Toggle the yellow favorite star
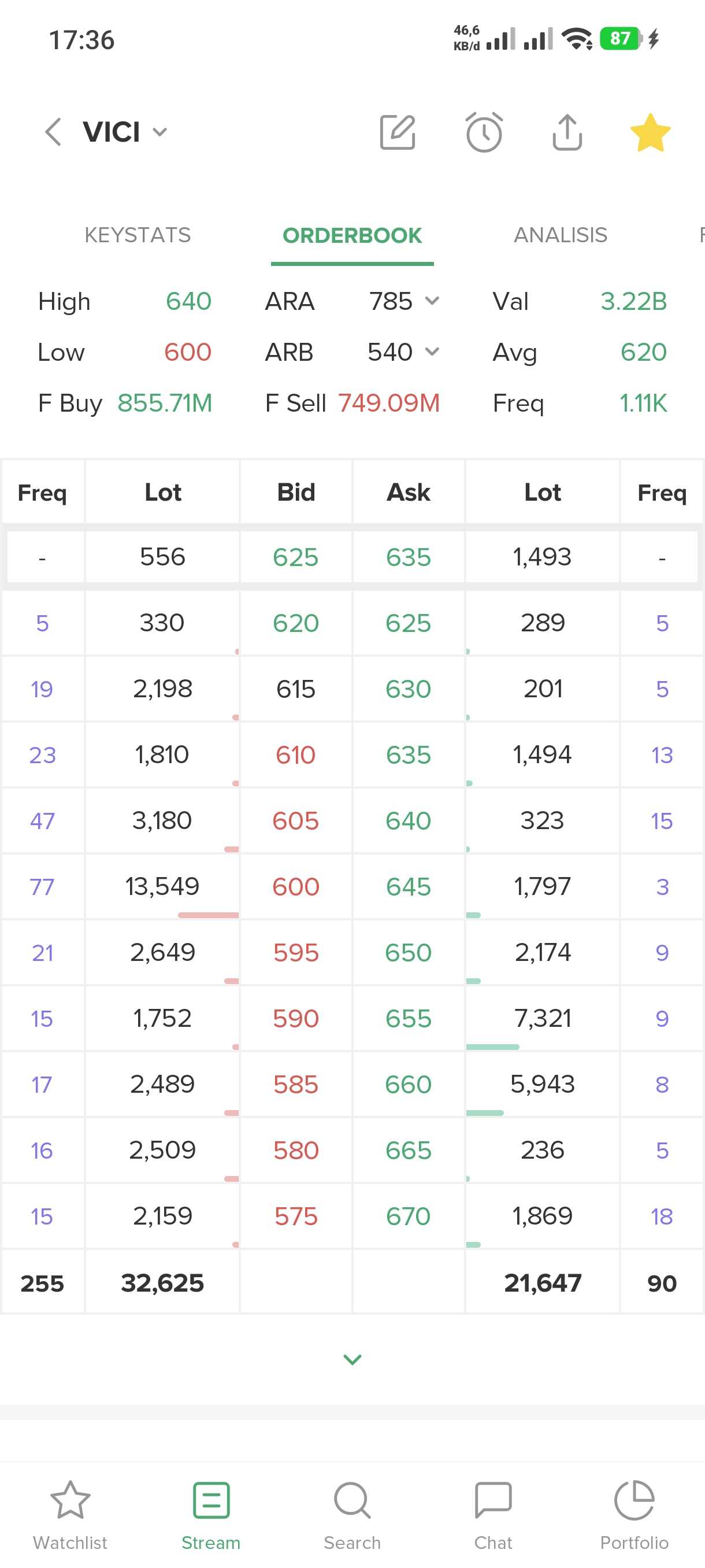Image resolution: width=705 pixels, height=1568 pixels. pyautogui.click(x=650, y=132)
